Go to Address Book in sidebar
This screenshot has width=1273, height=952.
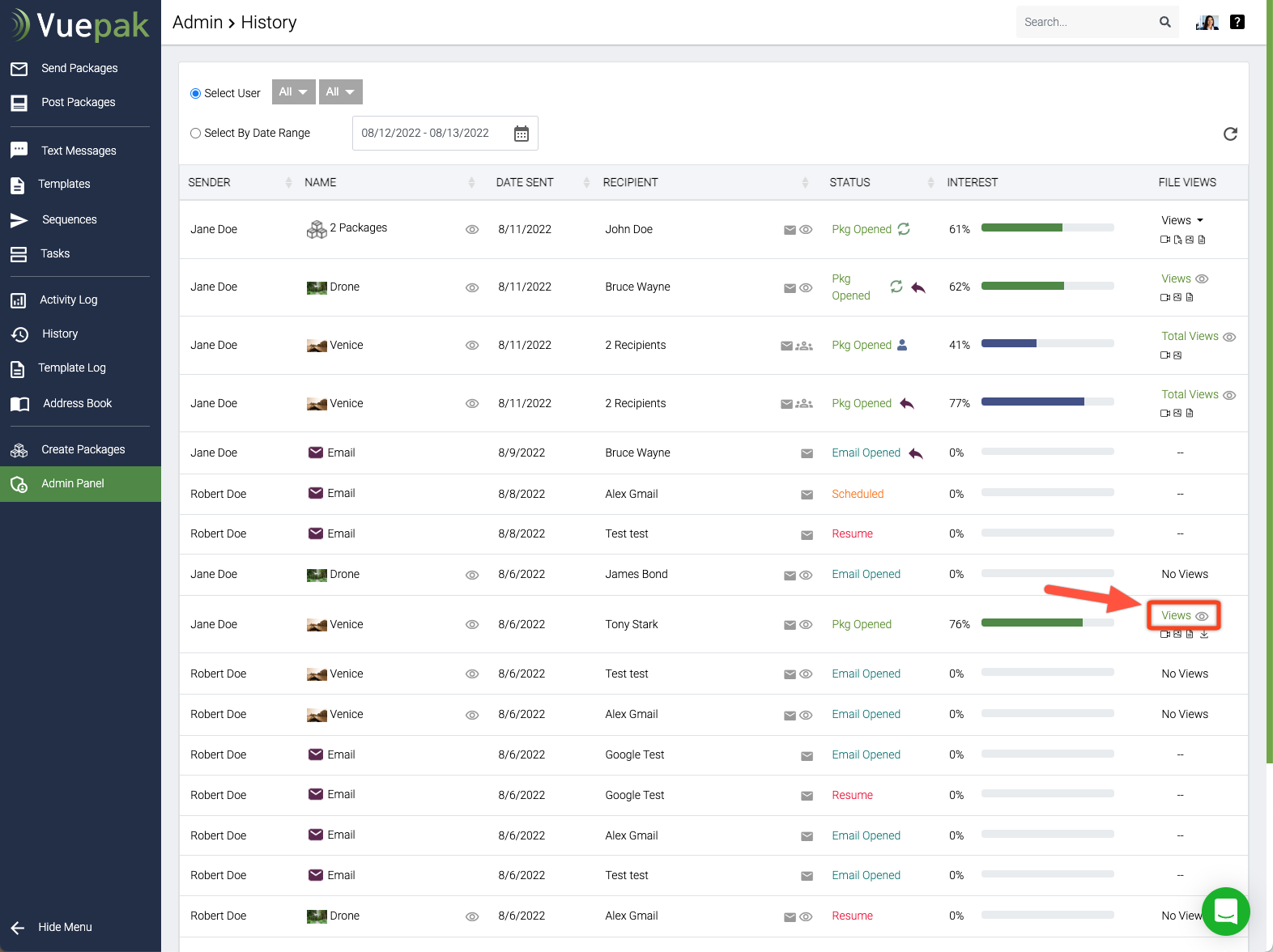pyautogui.click(x=77, y=403)
